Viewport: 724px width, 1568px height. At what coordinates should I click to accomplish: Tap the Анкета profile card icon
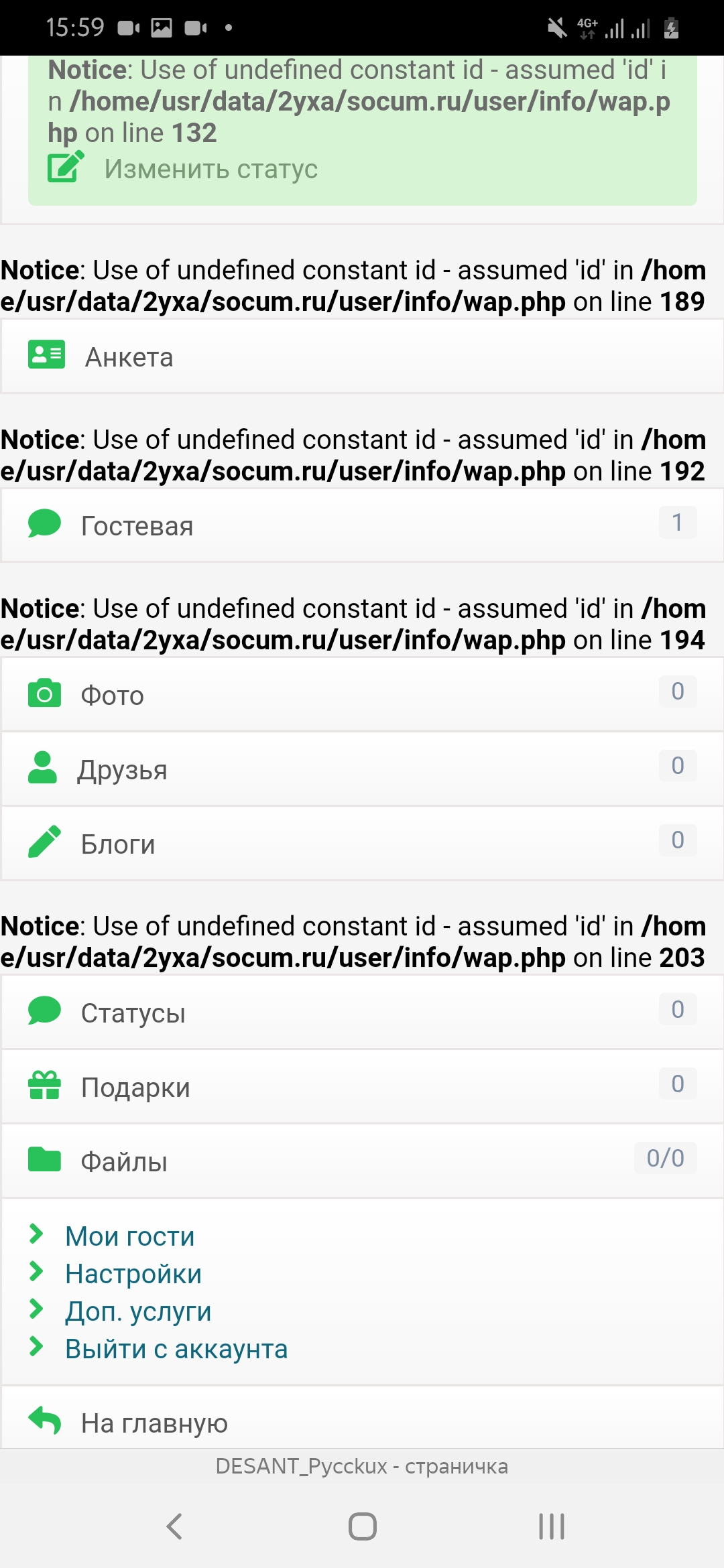tap(46, 354)
